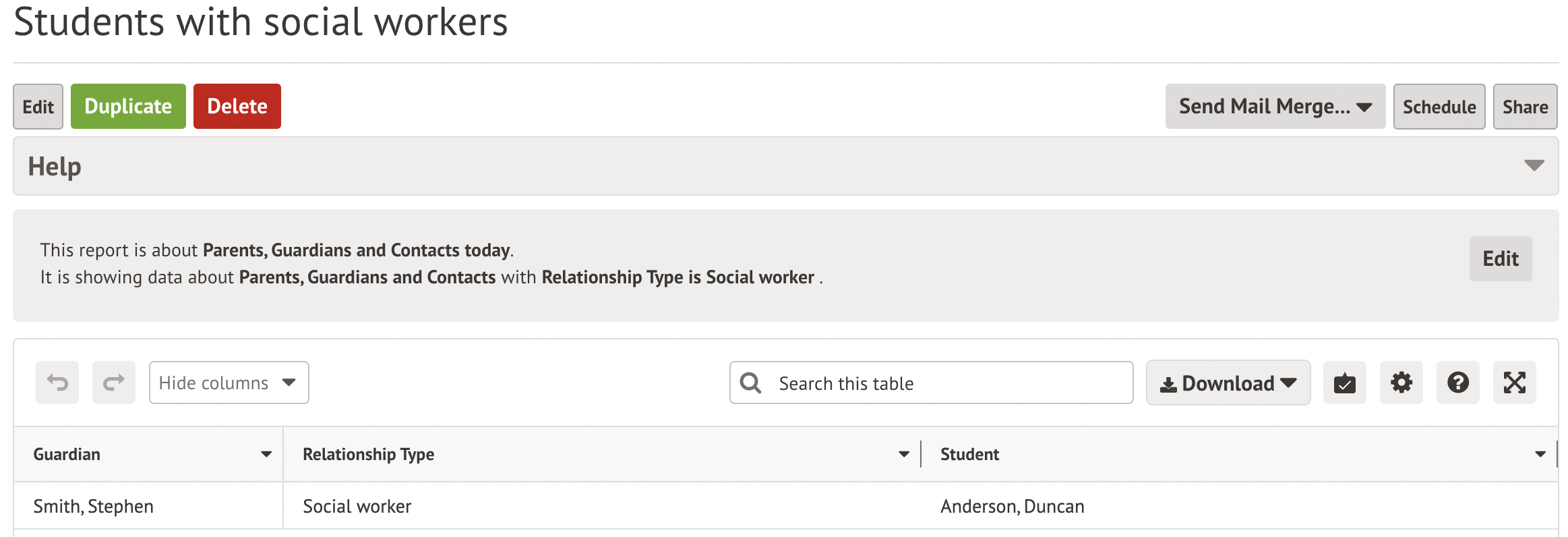Open Send Mail Merge dropdown
1568x537 pixels.
pos(1275,107)
